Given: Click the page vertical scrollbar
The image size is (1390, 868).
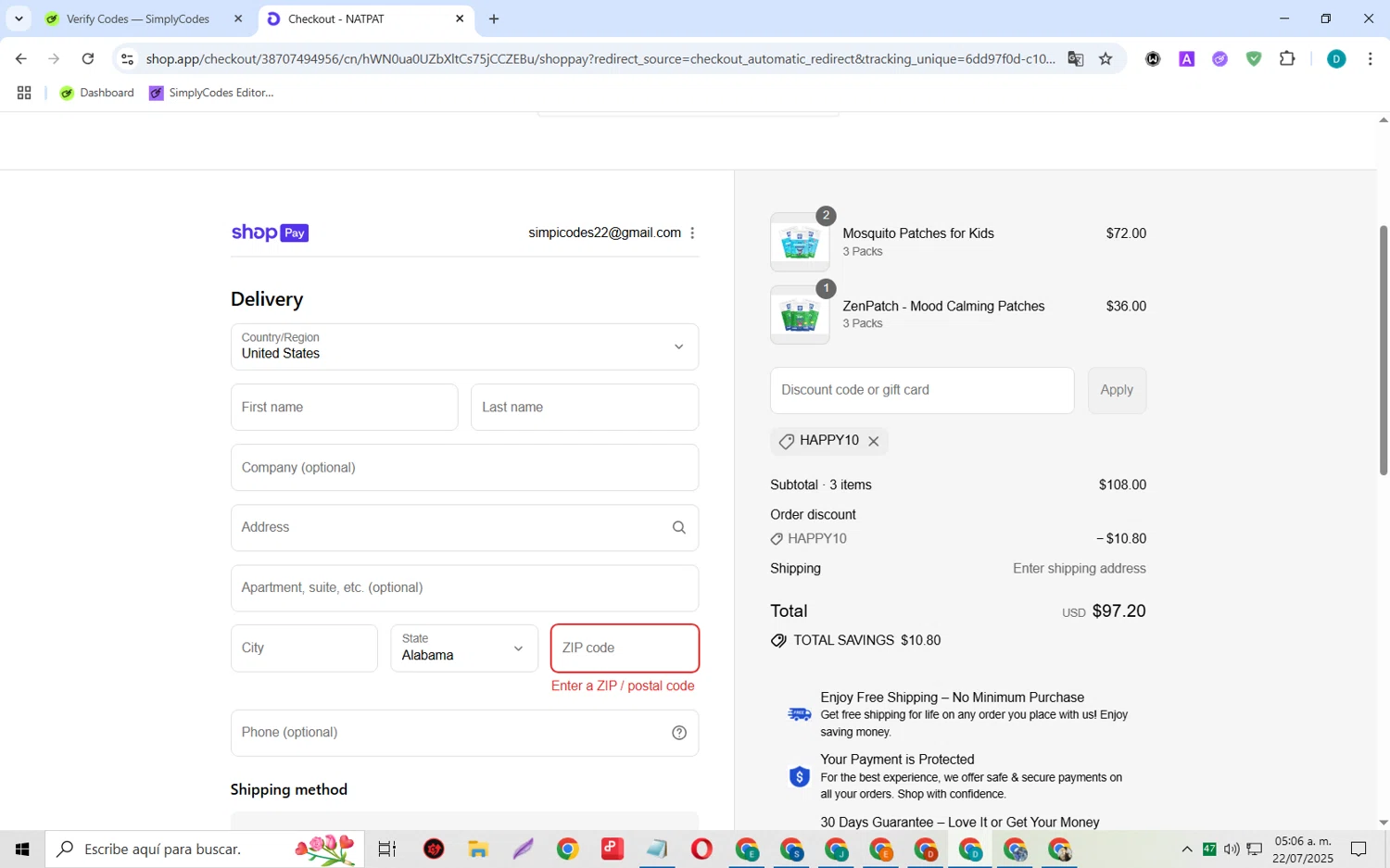Looking at the screenshot, I should click(1384, 350).
